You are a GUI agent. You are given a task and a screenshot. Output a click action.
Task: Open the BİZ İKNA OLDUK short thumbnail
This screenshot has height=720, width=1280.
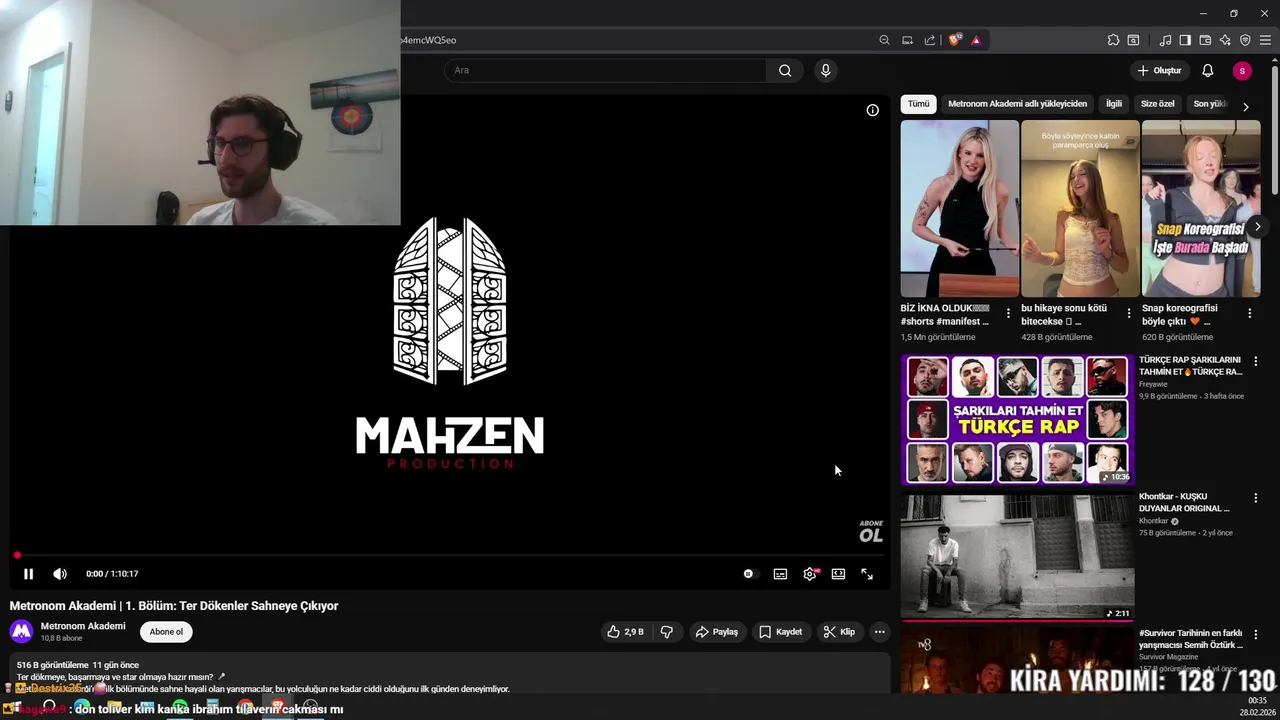click(959, 208)
